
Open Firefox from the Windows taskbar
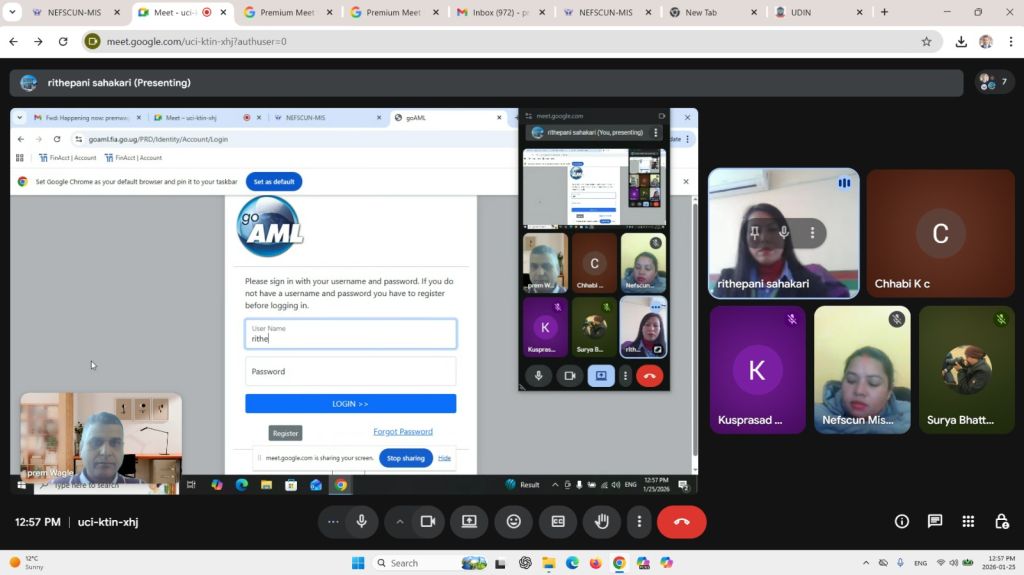(596, 563)
